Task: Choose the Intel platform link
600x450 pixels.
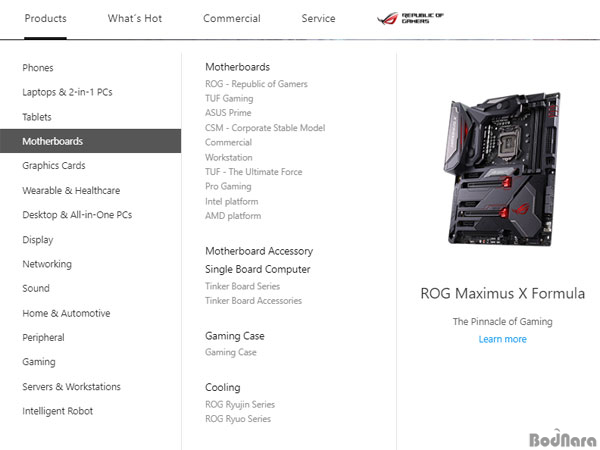Action: (x=232, y=201)
